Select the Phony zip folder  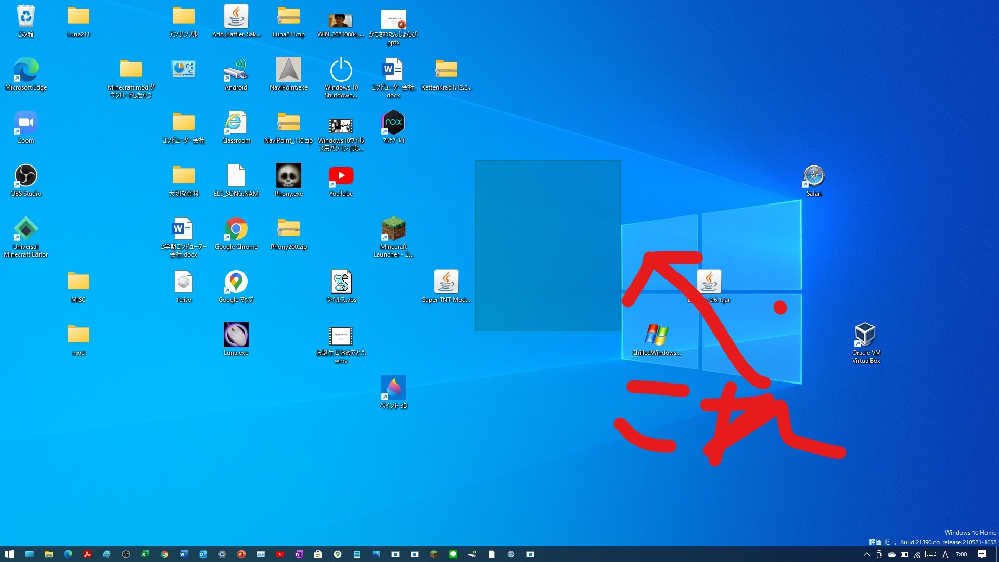pos(289,233)
